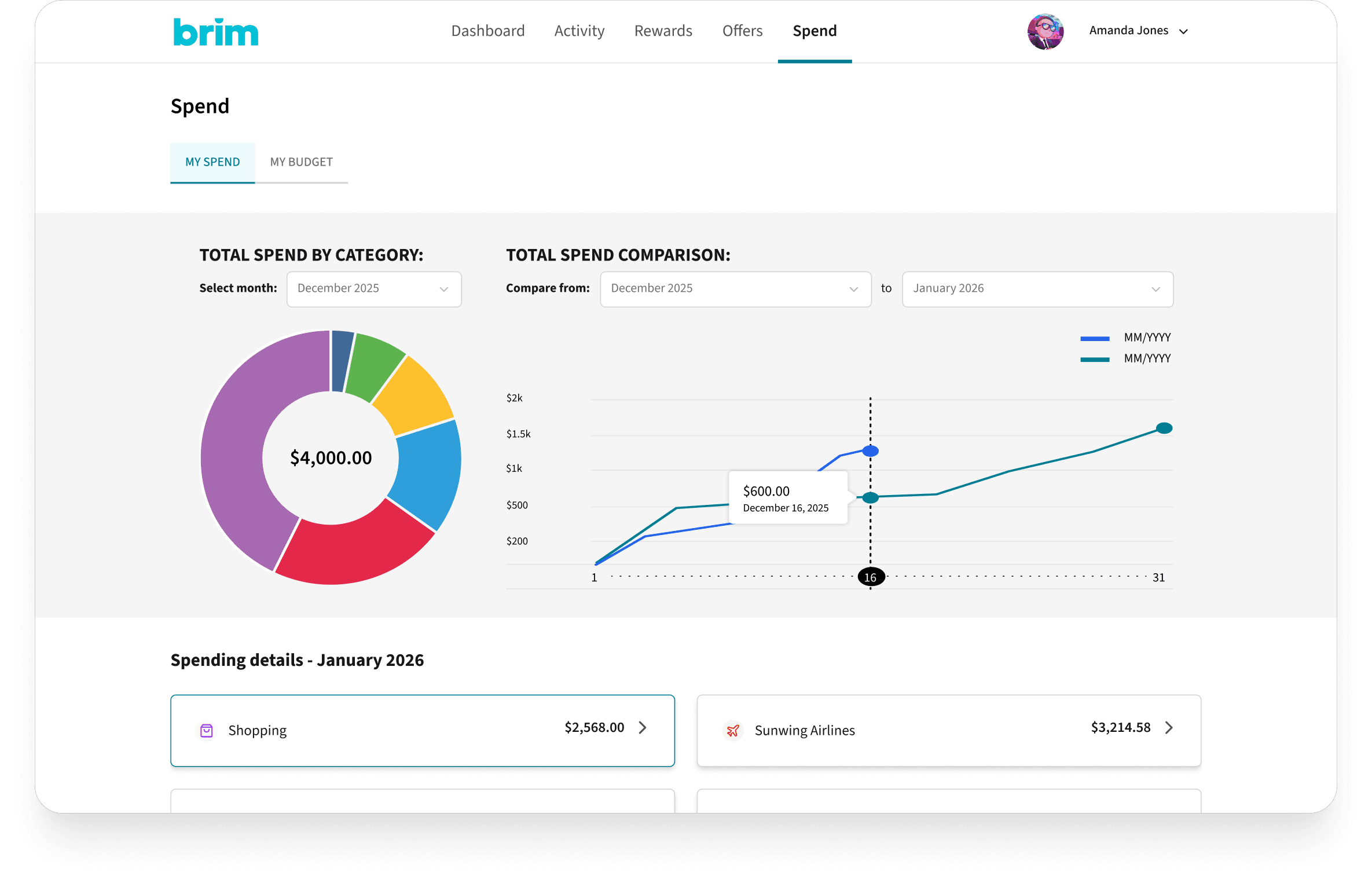Open the Compare from month dropdown

coord(735,289)
